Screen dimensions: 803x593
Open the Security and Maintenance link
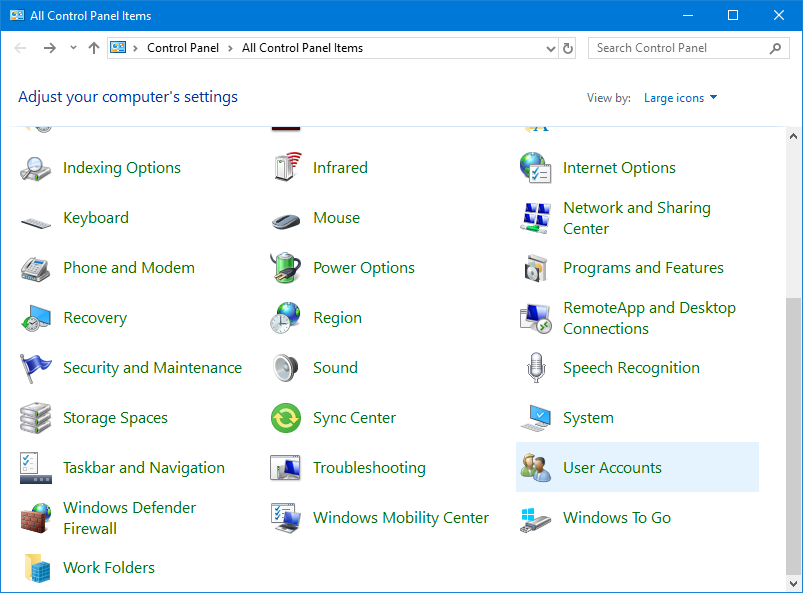[152, 368]
